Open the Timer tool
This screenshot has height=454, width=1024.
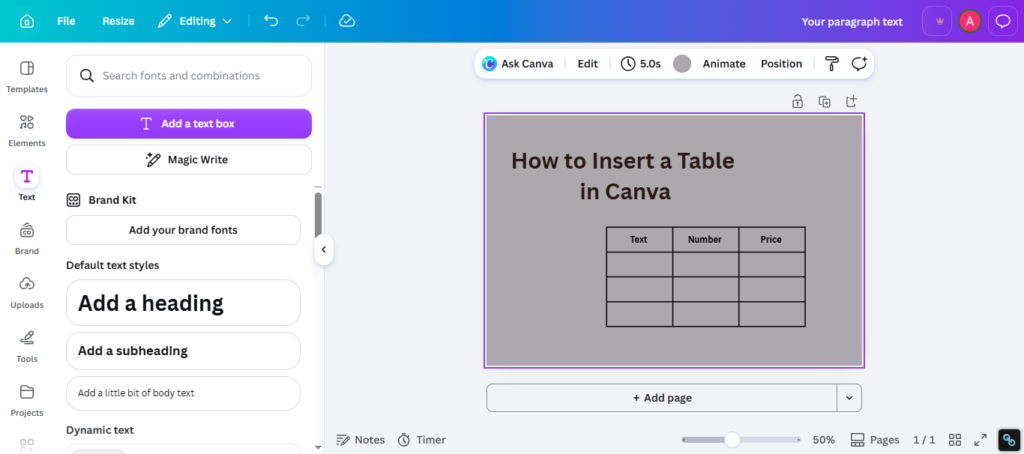(422, 440)
